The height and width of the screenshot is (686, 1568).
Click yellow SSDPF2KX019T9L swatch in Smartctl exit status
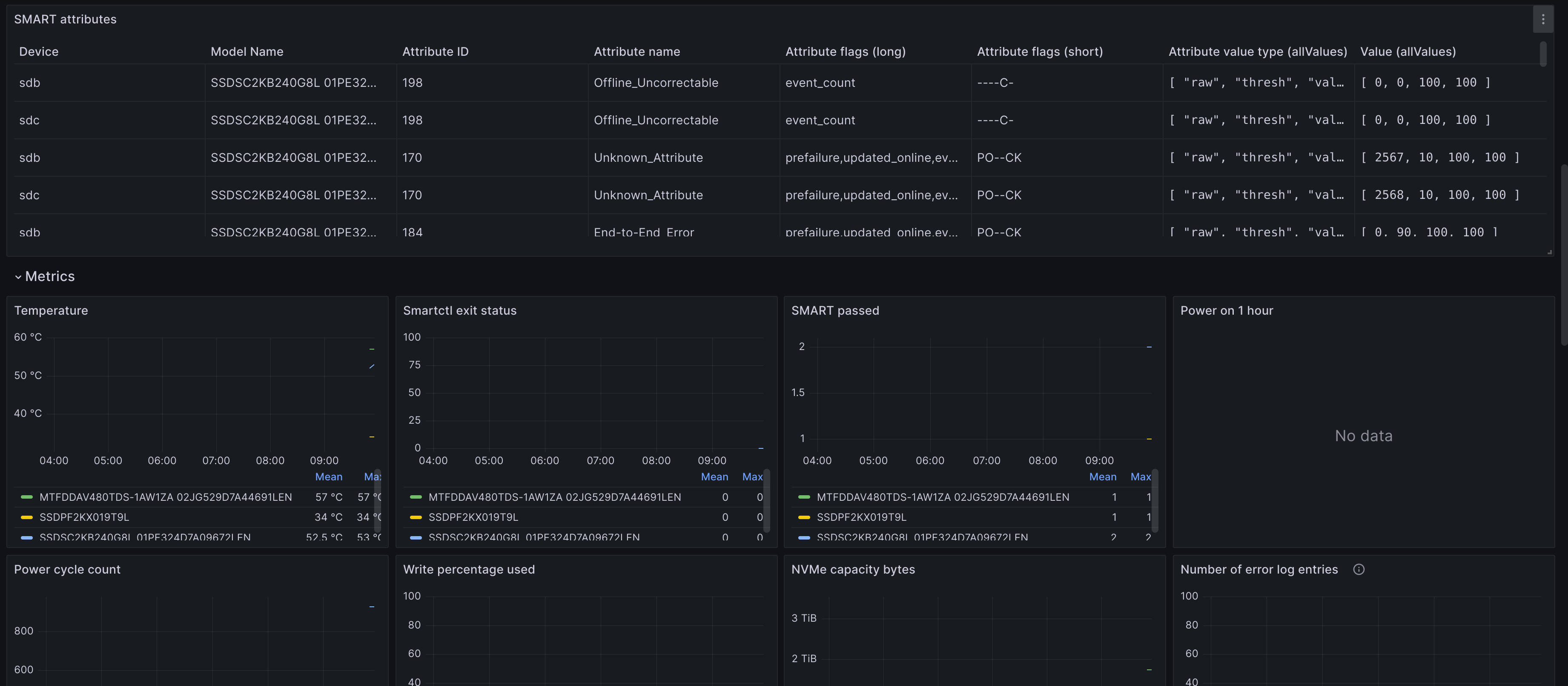click(416, 517)
